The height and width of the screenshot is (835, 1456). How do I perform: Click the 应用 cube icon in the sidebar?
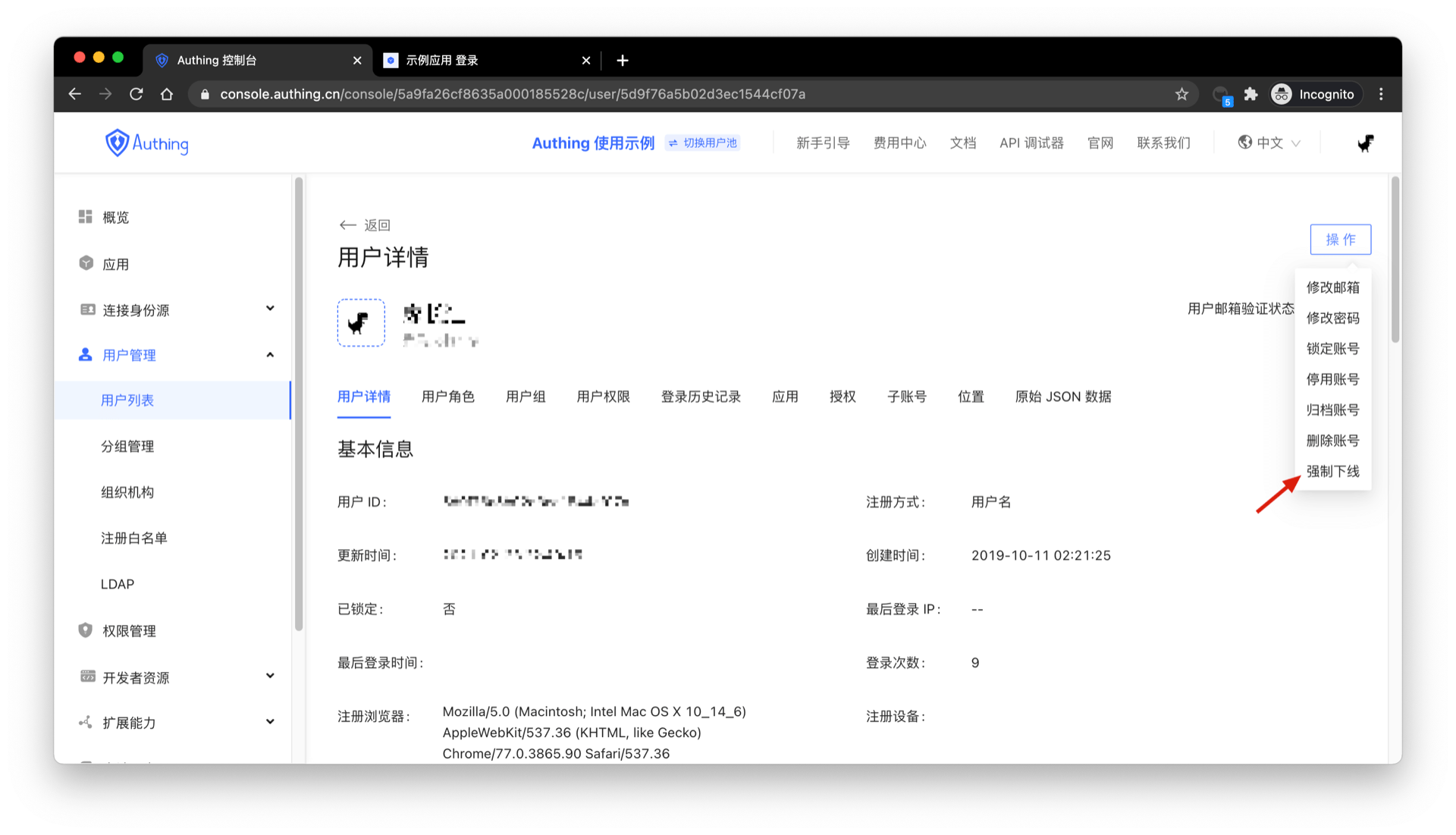coord(86,263)
